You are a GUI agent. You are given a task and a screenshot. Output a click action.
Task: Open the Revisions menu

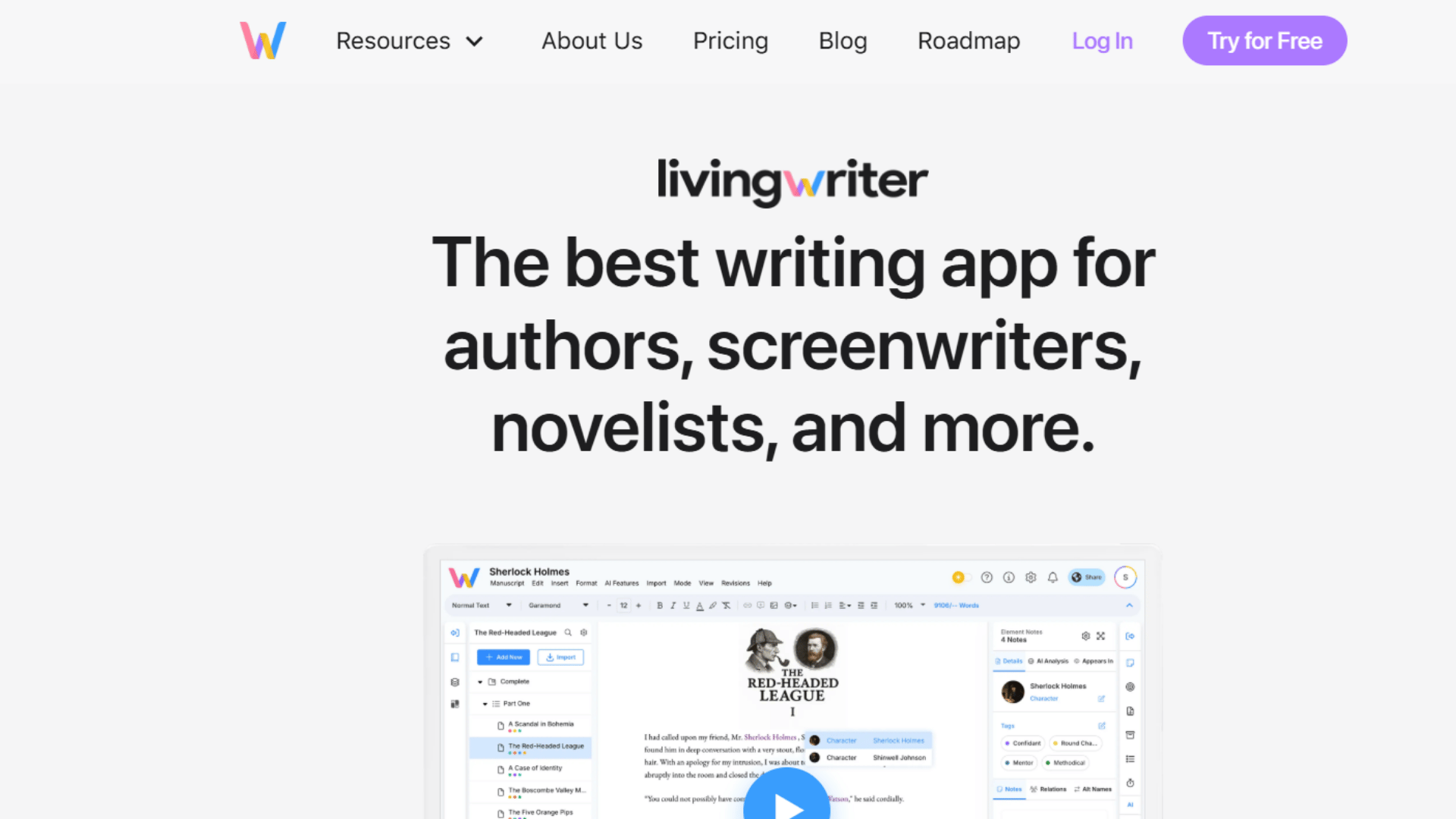coord(736,583)
